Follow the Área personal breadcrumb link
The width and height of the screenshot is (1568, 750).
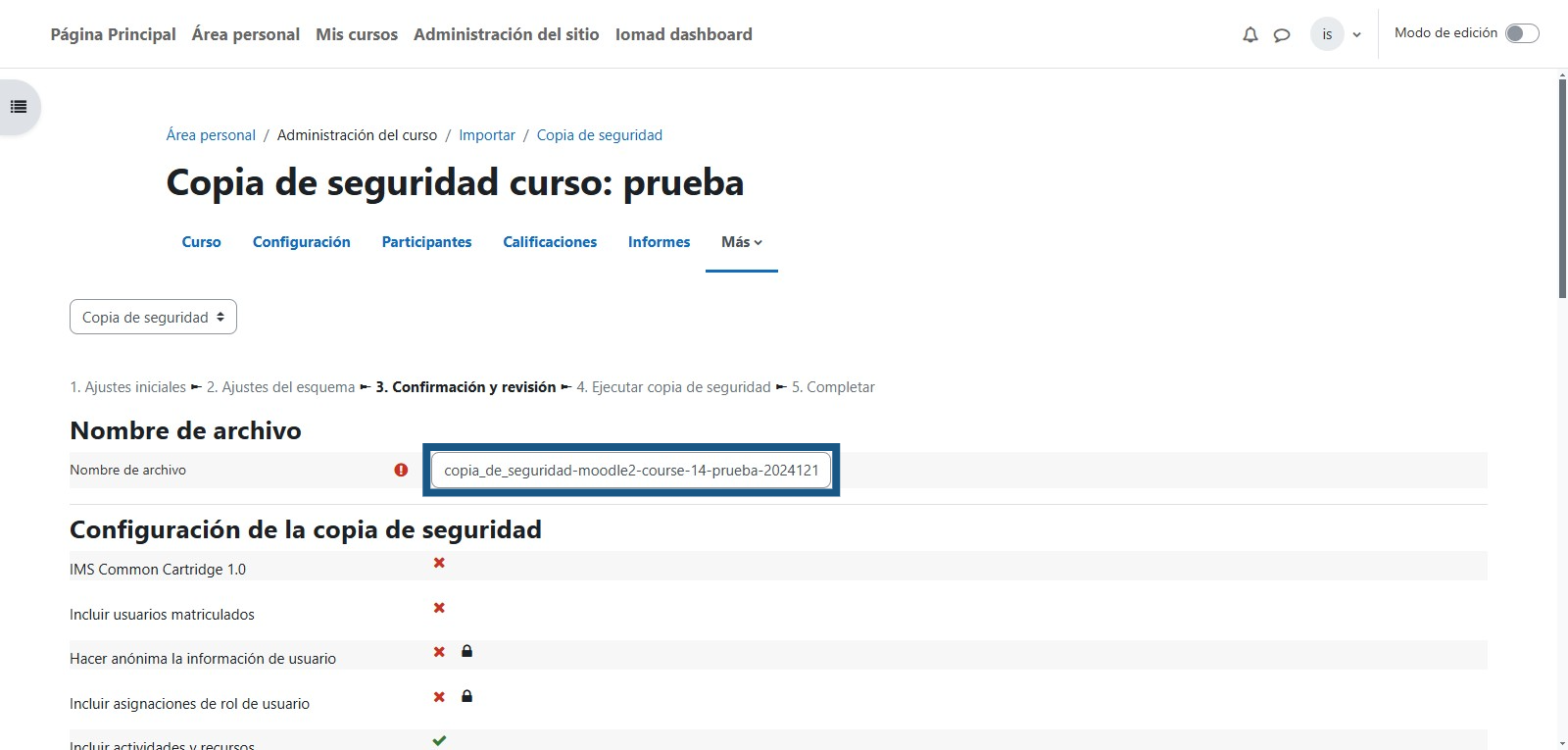211,135
